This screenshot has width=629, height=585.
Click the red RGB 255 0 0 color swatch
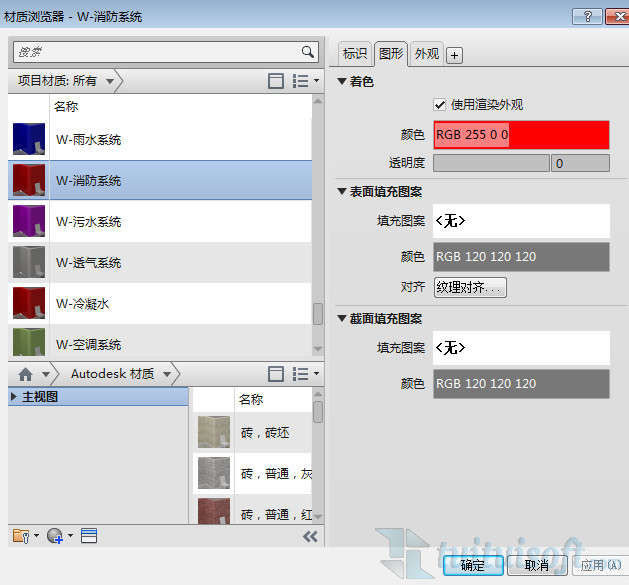521,134
